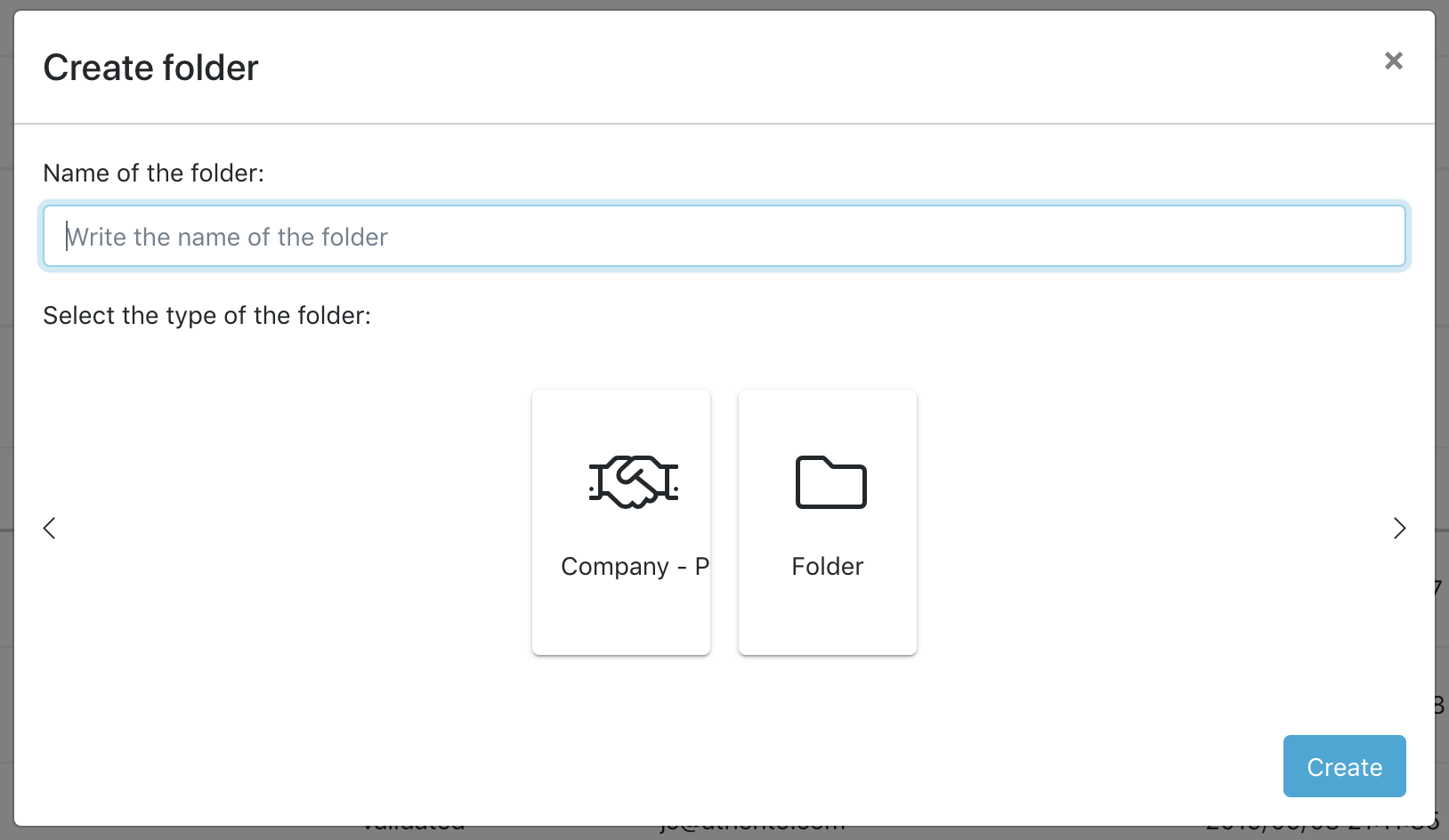Click the Create folder dialog title

point(151,67)
